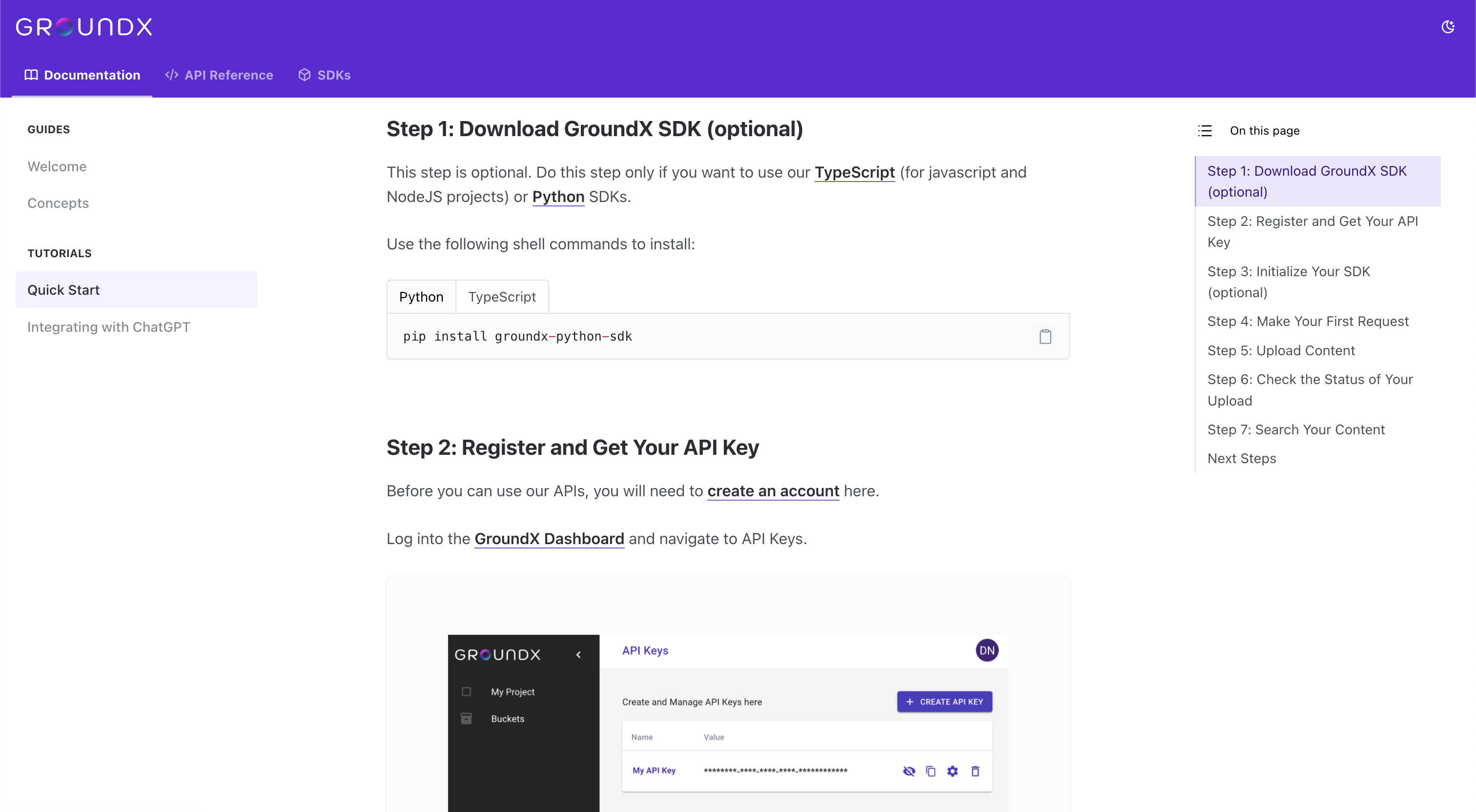Toggle dark mode moon icon
1476x812 pixels.
(1448, 27)
